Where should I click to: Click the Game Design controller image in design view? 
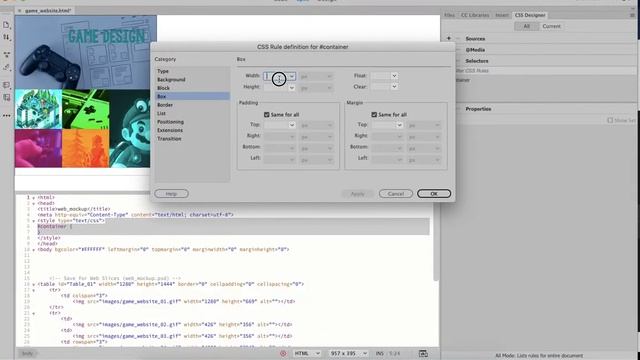(x=85, y=52)
